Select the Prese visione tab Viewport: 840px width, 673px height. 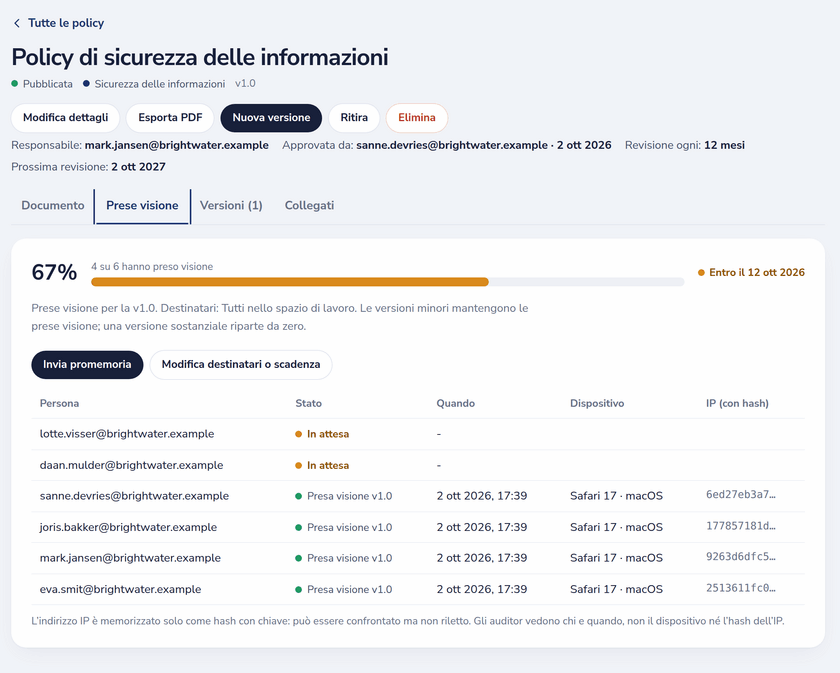click(x=142, y=206)
